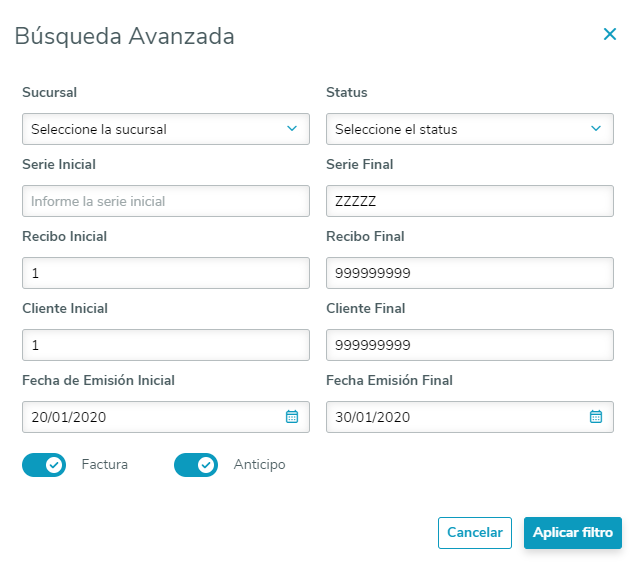The height and width of the screenshot is (569, 634).
Task: Select the Recibo Inicial input field
Action: [x=166, y=273]
